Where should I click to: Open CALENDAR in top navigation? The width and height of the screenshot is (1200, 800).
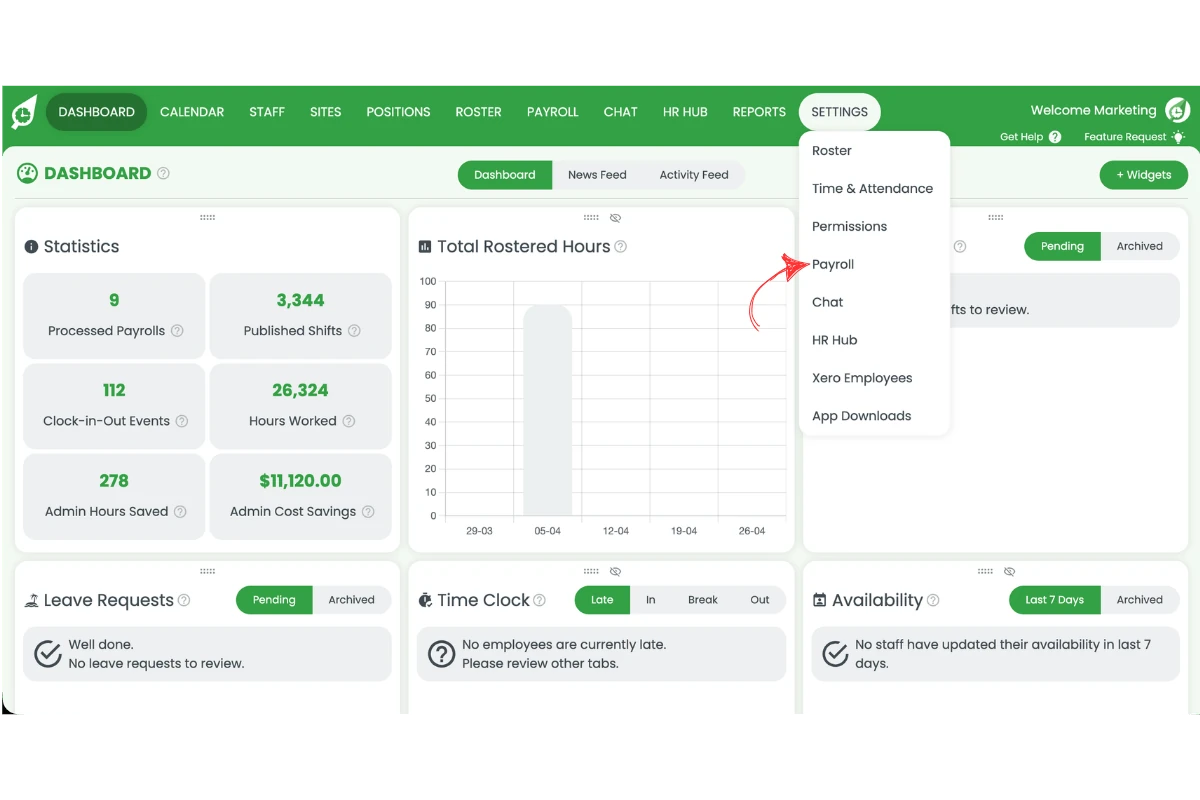[x=192, y=112]
